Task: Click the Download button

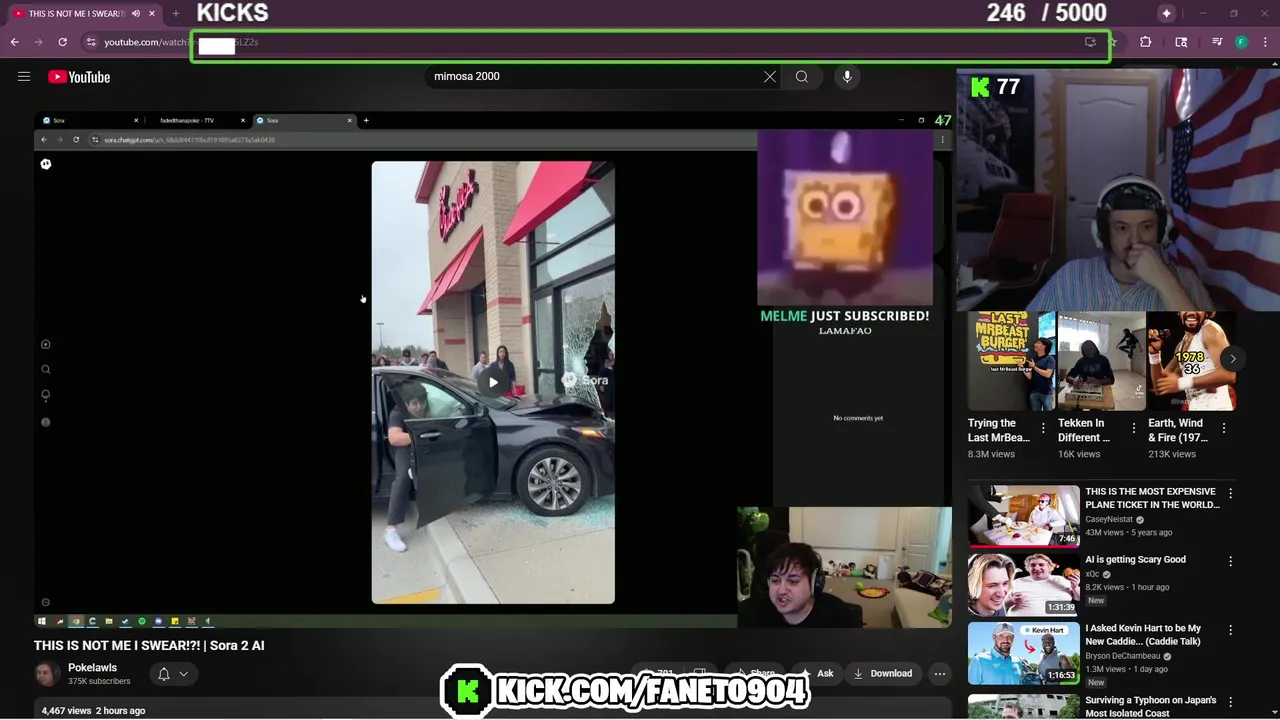Action: pos(882,674)
